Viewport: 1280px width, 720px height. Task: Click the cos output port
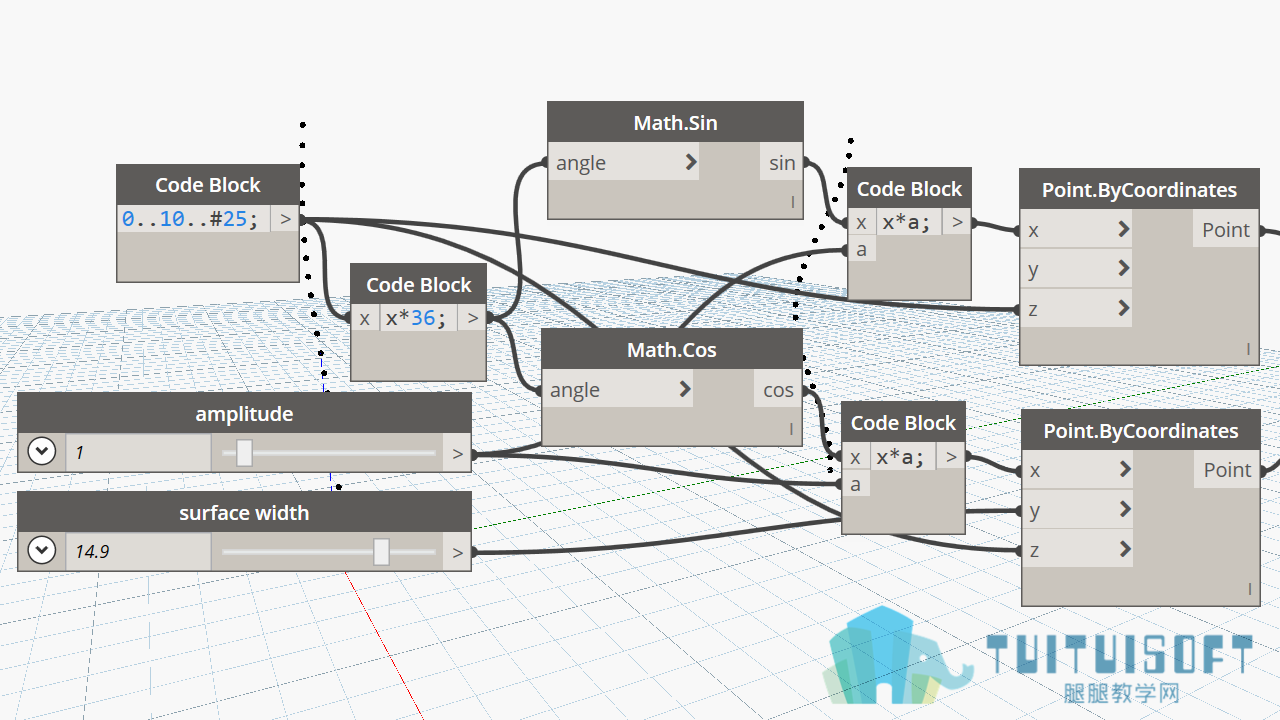(x=778, y=390)
